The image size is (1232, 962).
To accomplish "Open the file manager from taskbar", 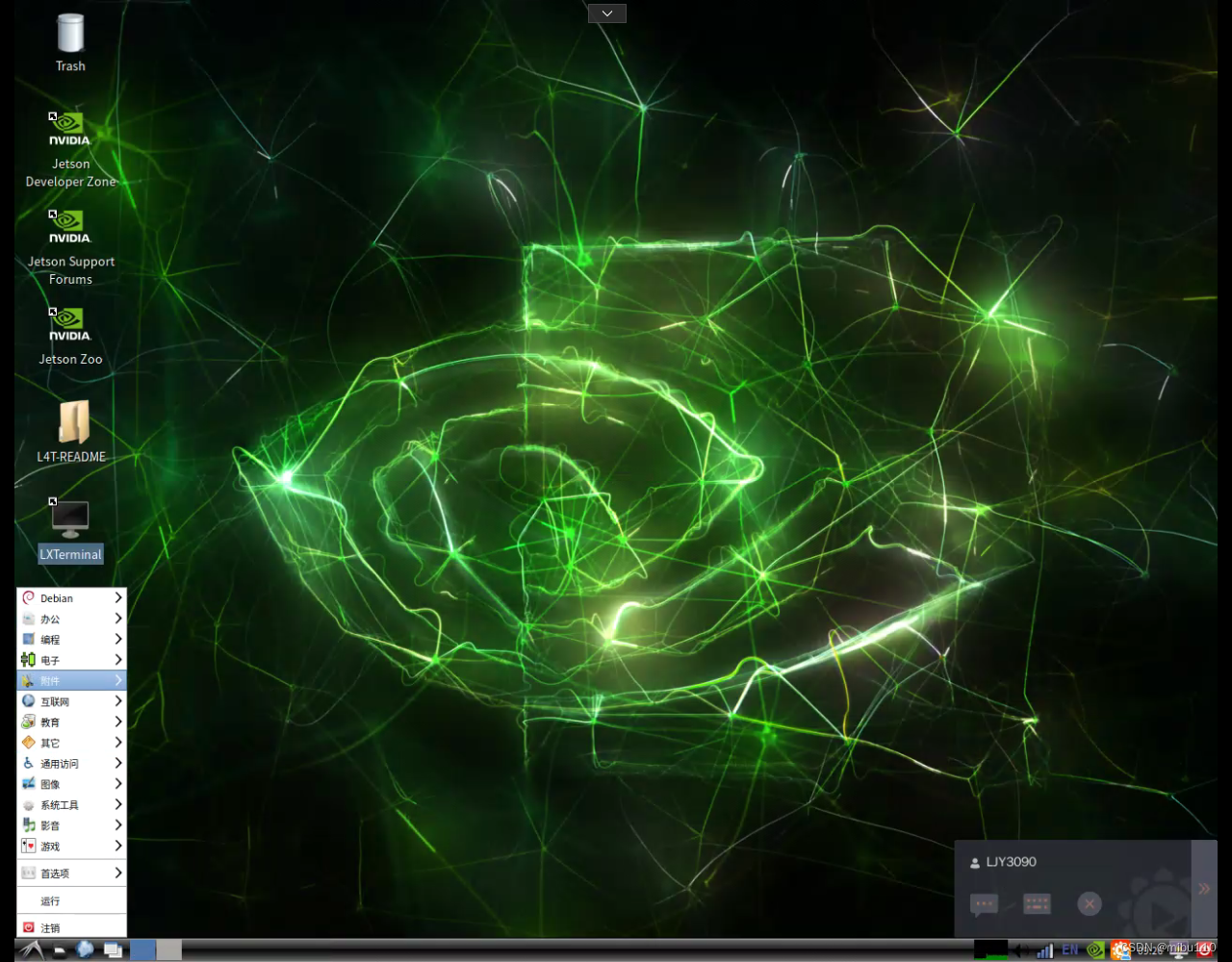I will click(60, 950).
